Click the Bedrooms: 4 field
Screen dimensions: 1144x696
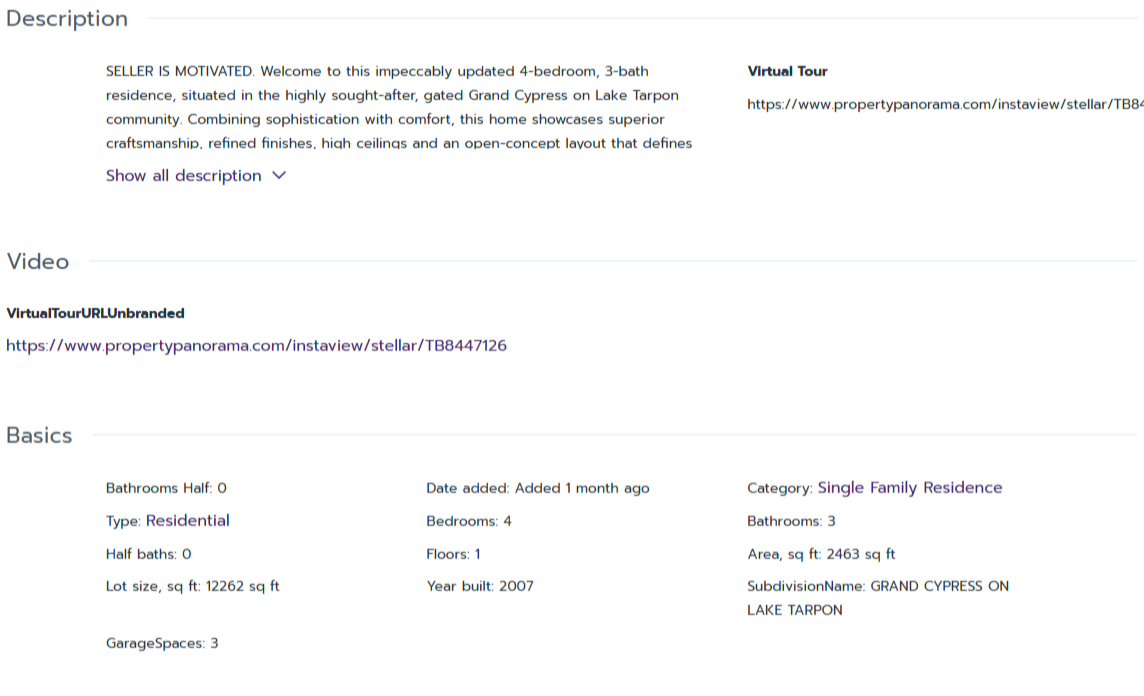[x=468, y=521]
